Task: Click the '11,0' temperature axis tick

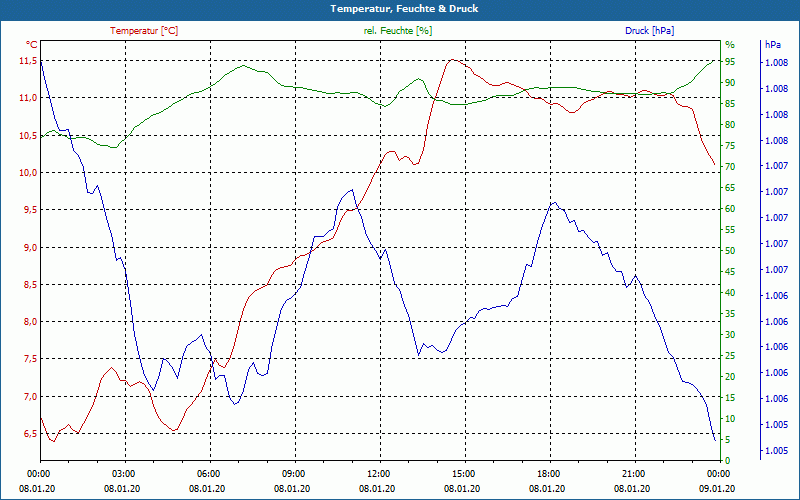Action: click(x=28, y=98)
